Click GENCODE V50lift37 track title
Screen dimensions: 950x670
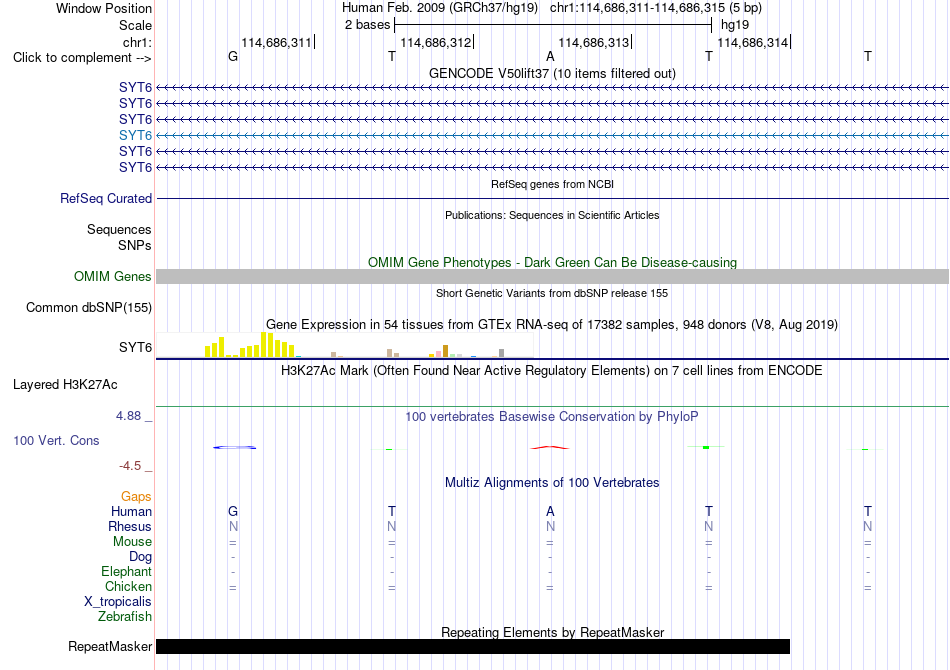coord(552,73)
